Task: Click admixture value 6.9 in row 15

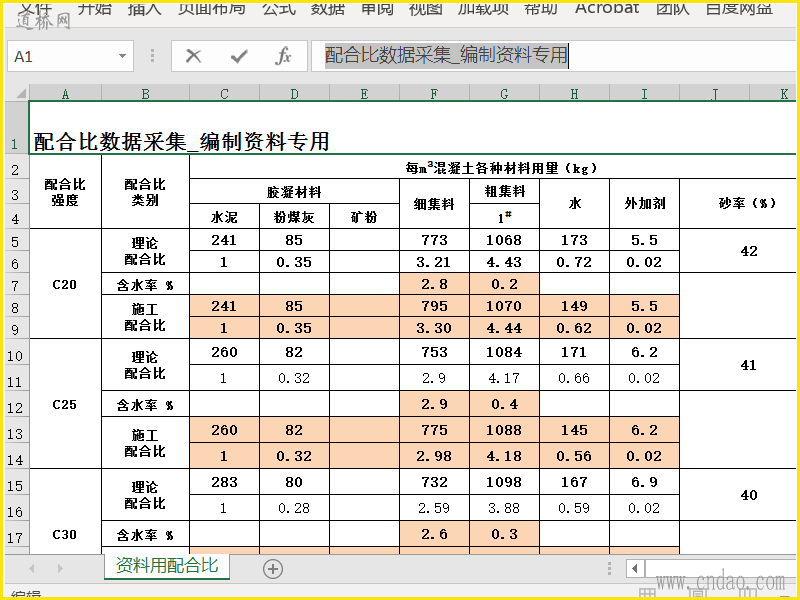Action: pos(644,482)
